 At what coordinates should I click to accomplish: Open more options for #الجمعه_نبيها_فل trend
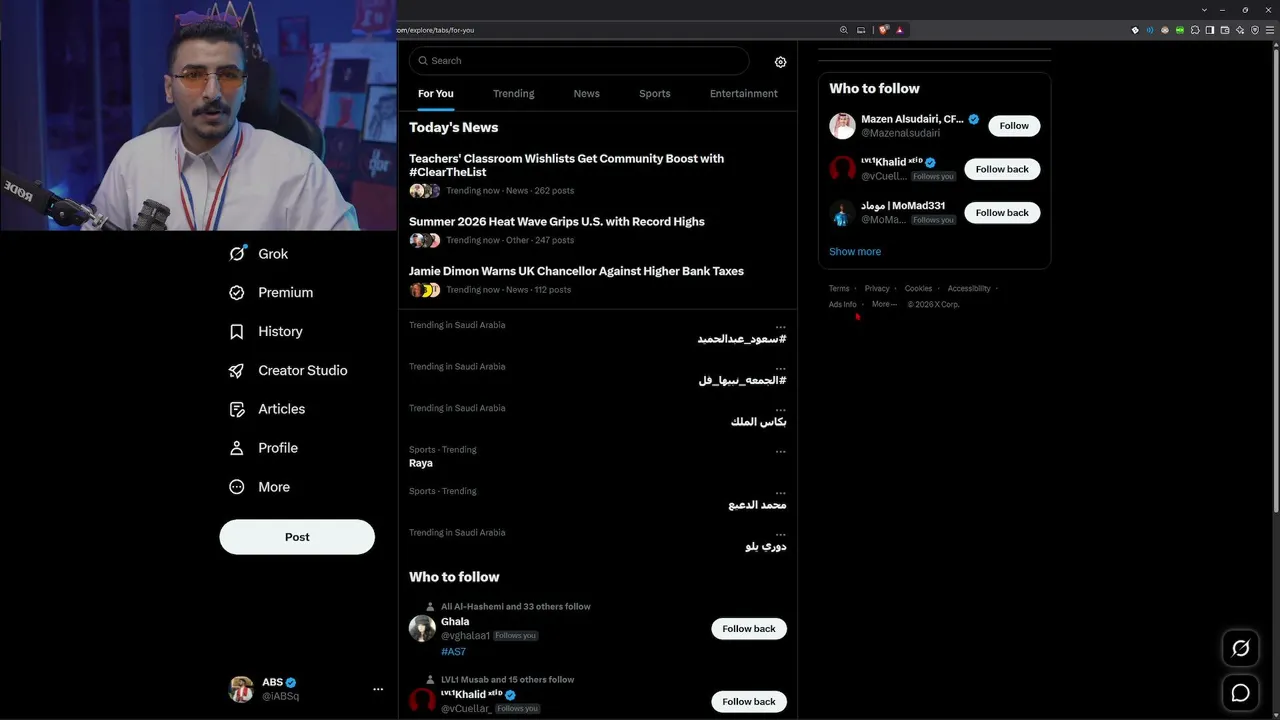pos(781,368)
